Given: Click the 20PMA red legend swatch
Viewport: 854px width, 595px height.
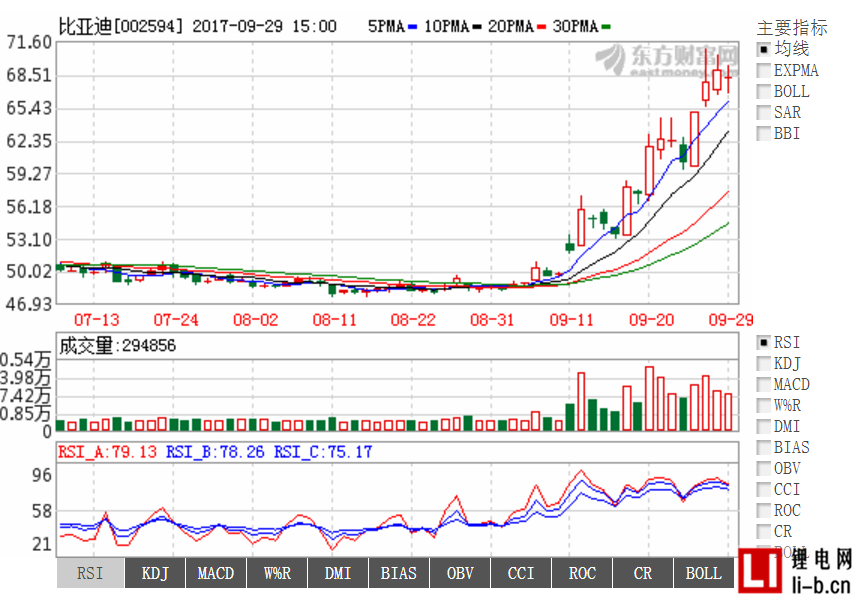Looking at the screenshot, I should (541, 27).
